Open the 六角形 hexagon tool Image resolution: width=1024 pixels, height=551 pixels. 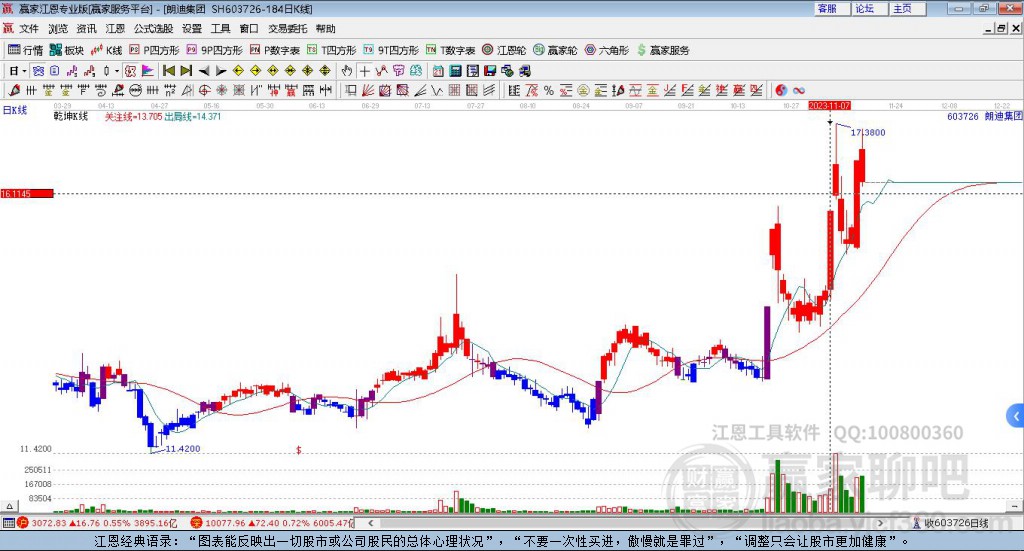click(x=607, y=50)
